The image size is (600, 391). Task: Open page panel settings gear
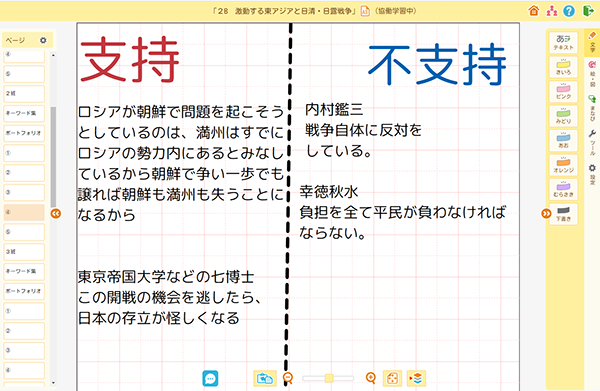click(x=43, y=40)
